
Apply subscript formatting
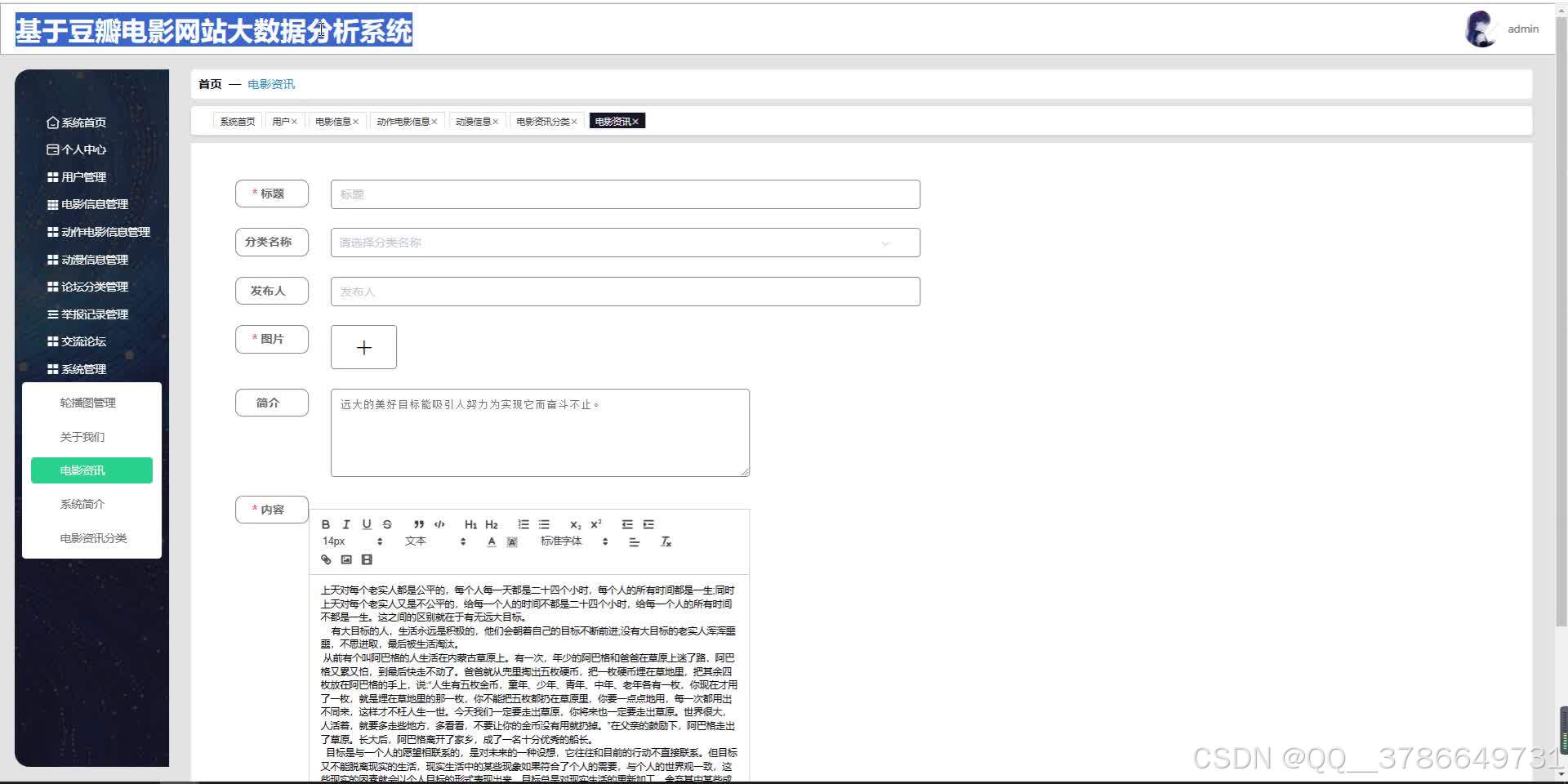pos(575,524)
